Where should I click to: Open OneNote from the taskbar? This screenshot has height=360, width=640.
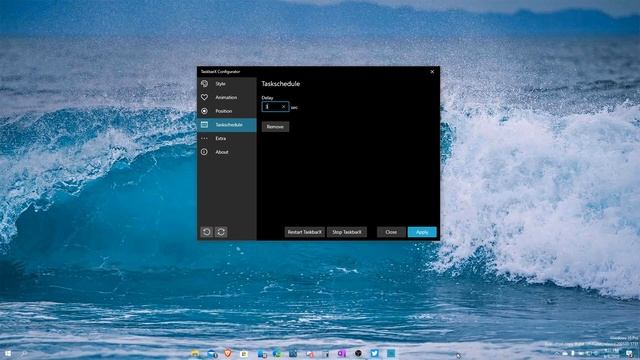(x=342, y=353)
